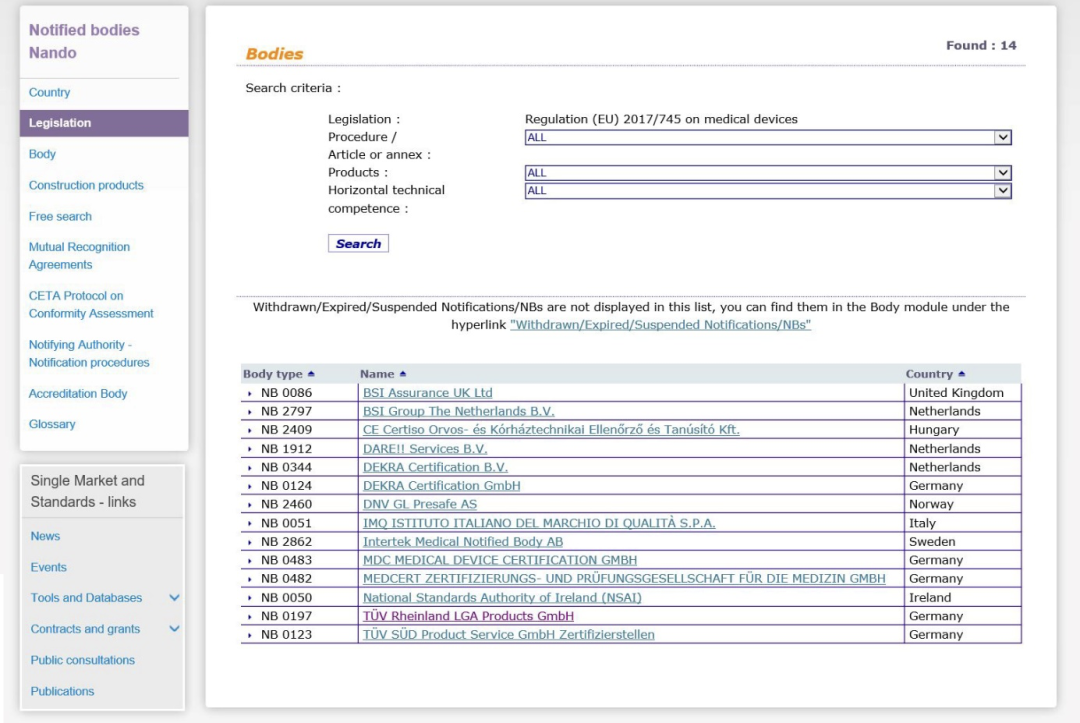Click NB 0124 body number
Viewport: 1080px width, 723px height.
pyautogui.click(x=286, y=485)
